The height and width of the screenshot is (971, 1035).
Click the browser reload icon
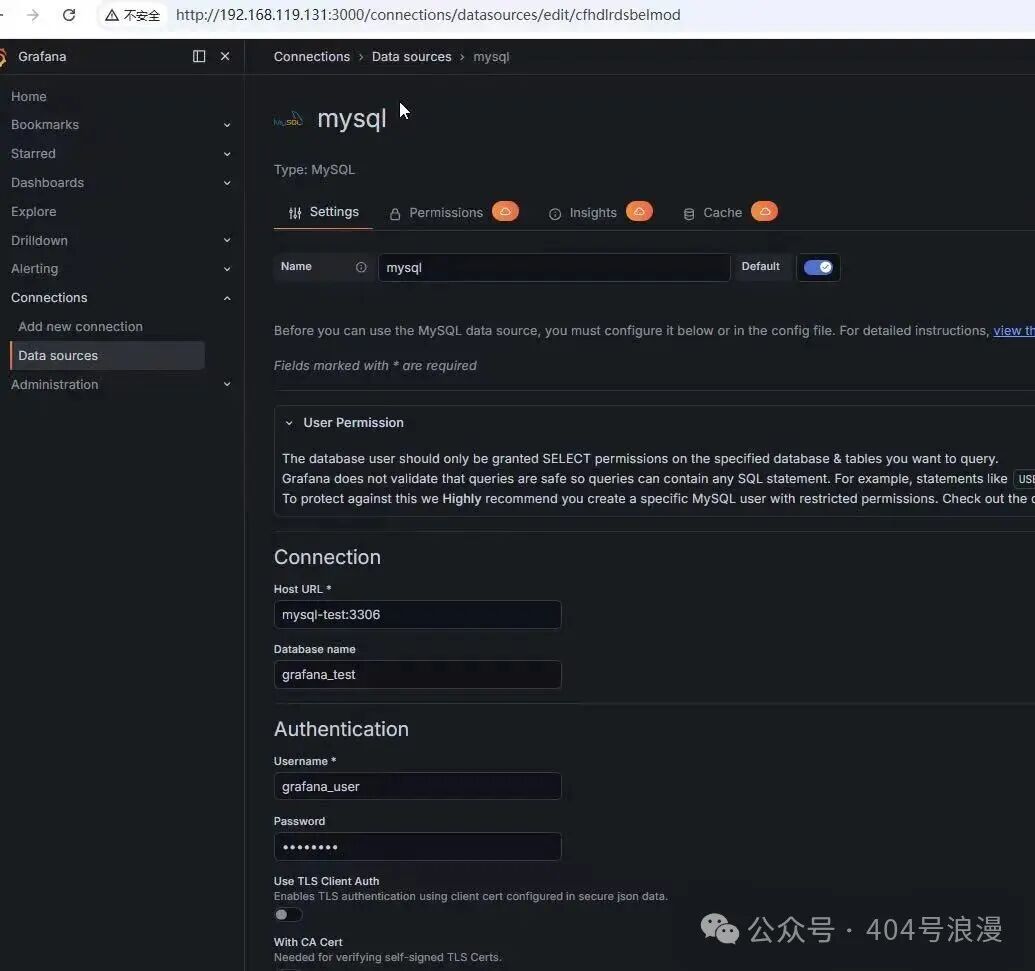coord(69,15)
